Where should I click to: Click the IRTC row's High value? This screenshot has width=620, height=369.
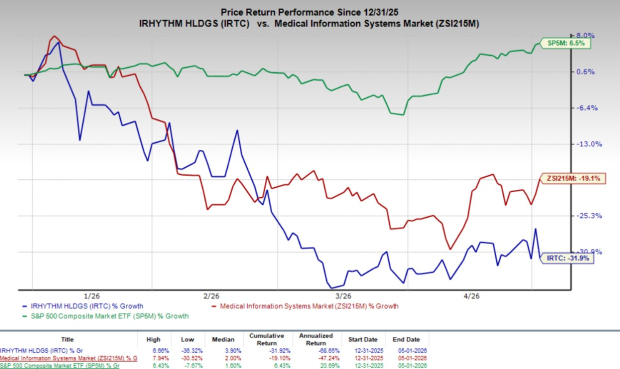click(x=161, y=351)
